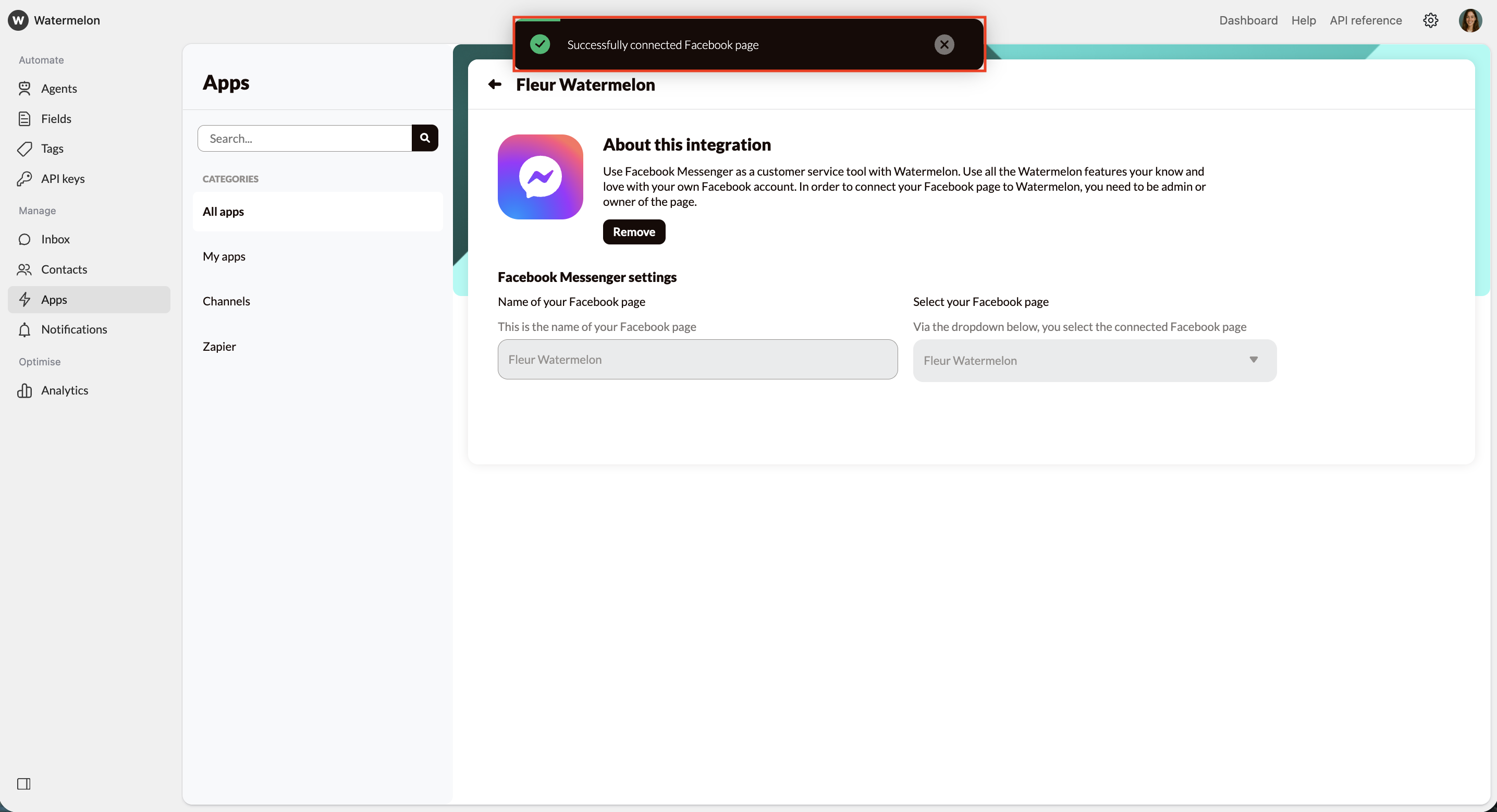The image size is (1497, 812).
Task: Dismiss the success notification toast
Action: pyautogui.click(x=944, y=45)
